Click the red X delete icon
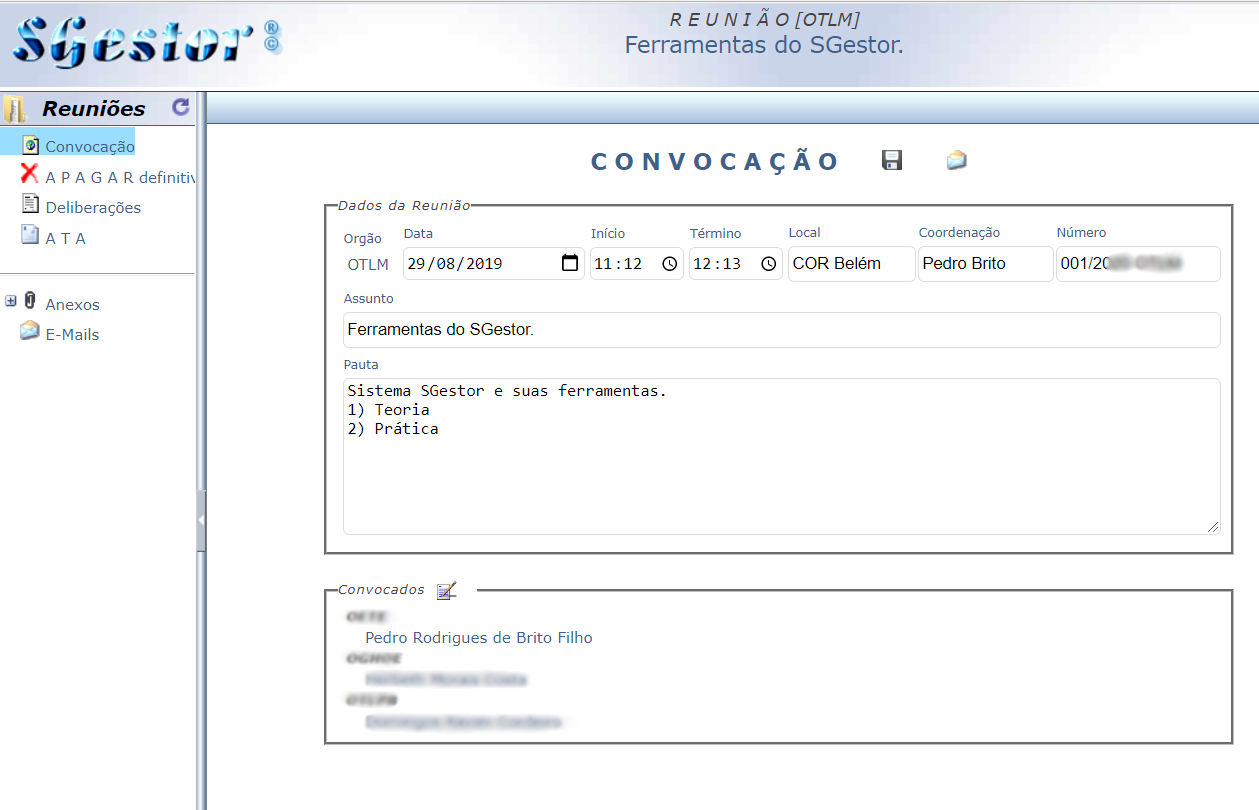This screenshot has height=810, width=1259. (30, 174)
